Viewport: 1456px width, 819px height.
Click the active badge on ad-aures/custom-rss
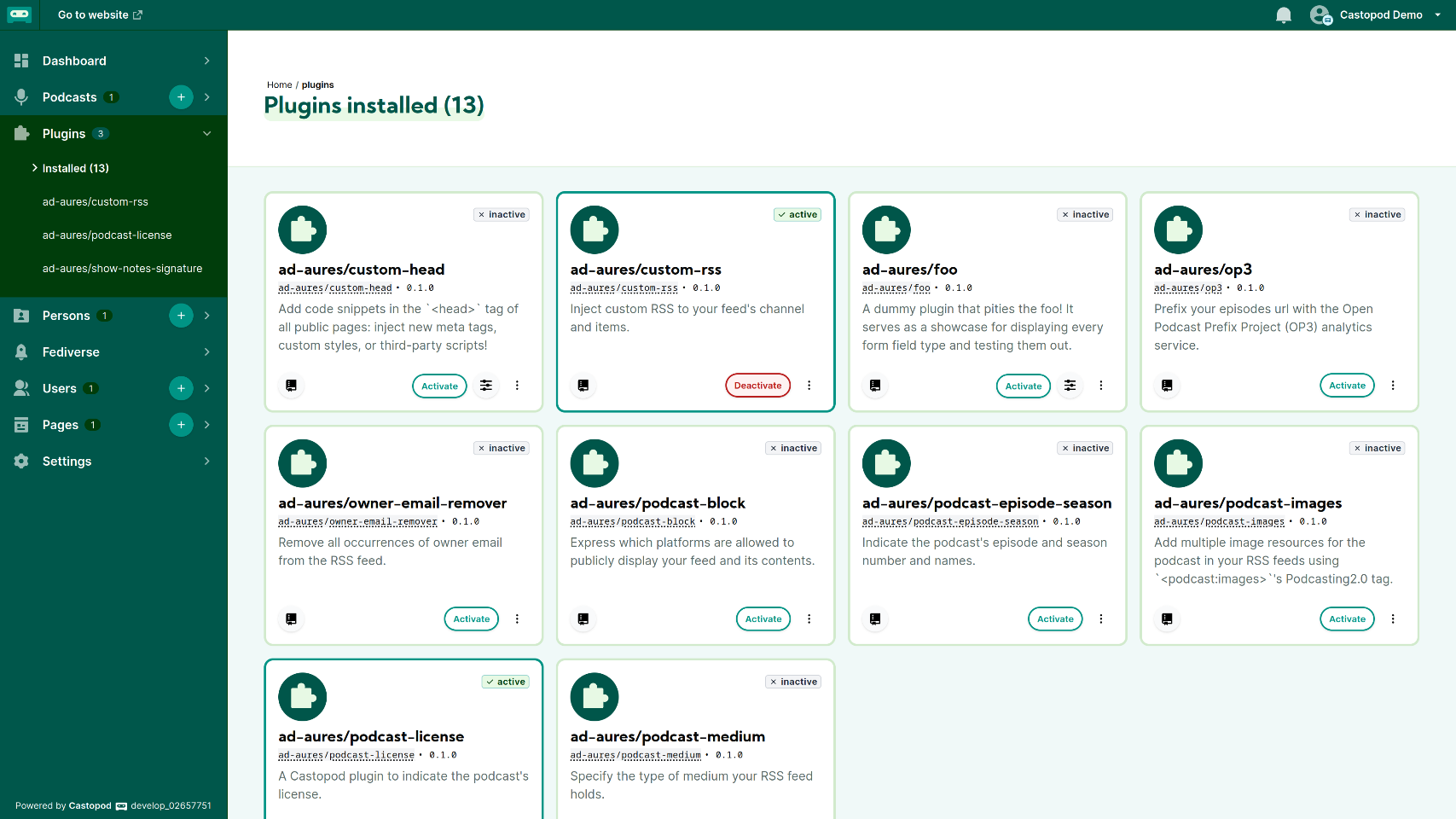[x=797, y=214]
